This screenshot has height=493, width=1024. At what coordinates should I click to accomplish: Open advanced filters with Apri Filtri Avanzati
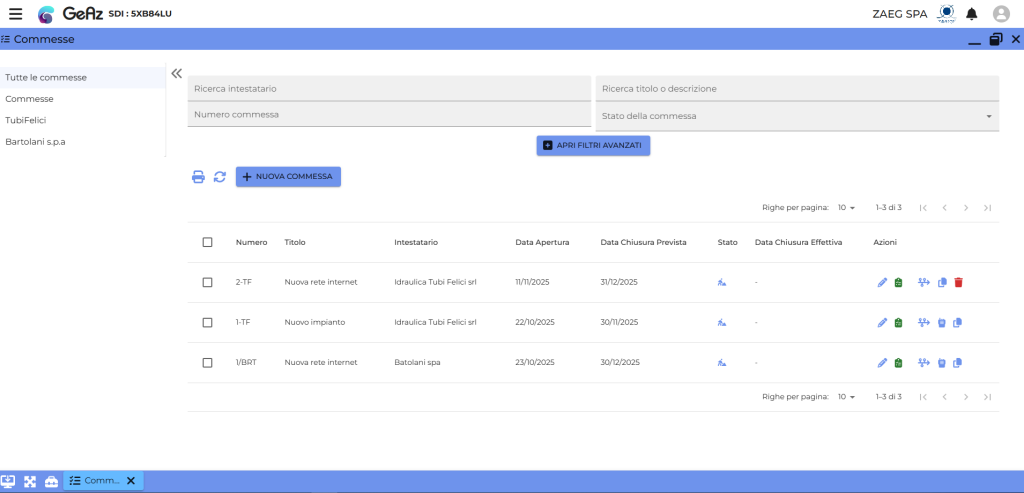click(x=593, y=145)
